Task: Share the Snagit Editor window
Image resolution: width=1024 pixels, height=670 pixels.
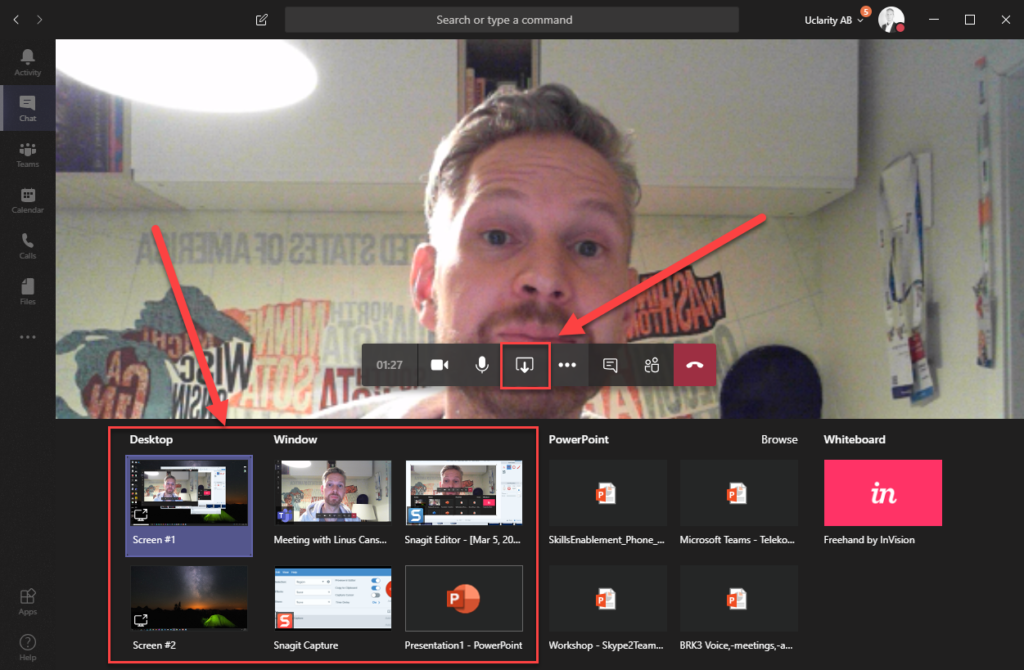Action: tap(464, 503)
